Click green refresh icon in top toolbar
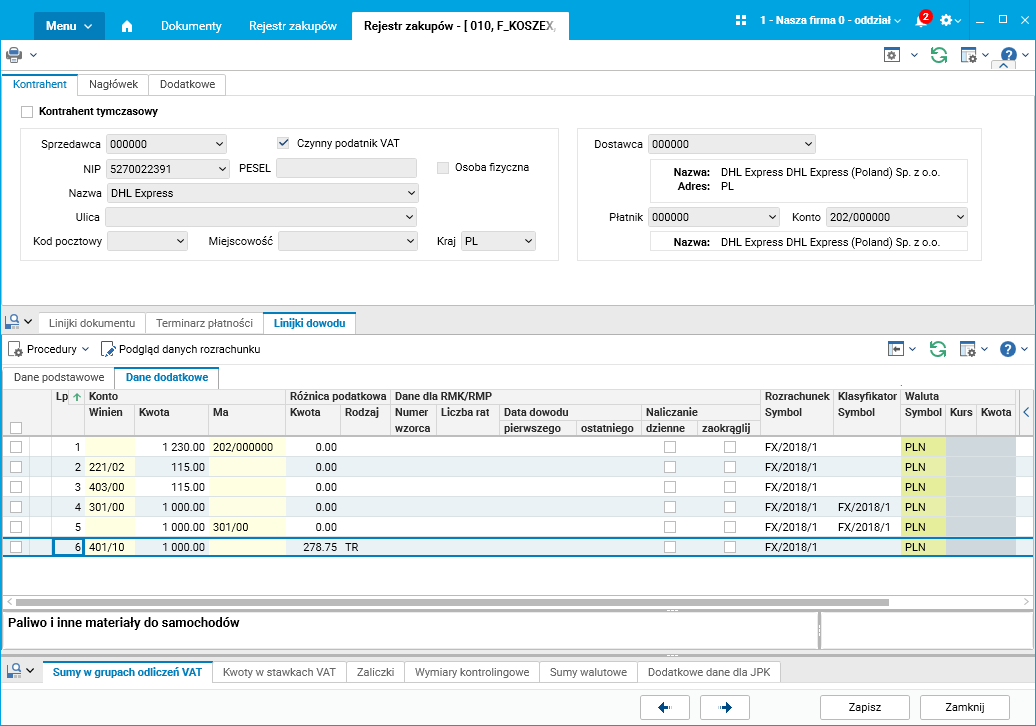This screenshot has width=1036, height=726. click(x=938, y=55)
